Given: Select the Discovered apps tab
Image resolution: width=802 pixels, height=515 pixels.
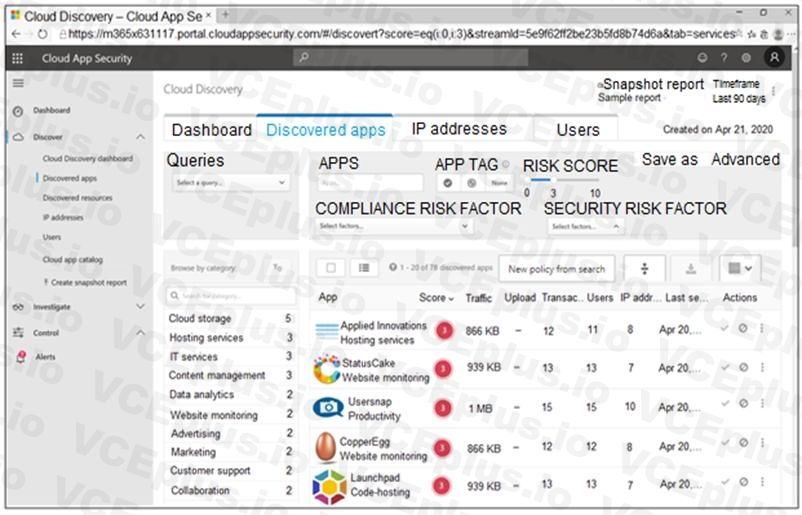Looking at the screenshot, I should click(325, 130).
